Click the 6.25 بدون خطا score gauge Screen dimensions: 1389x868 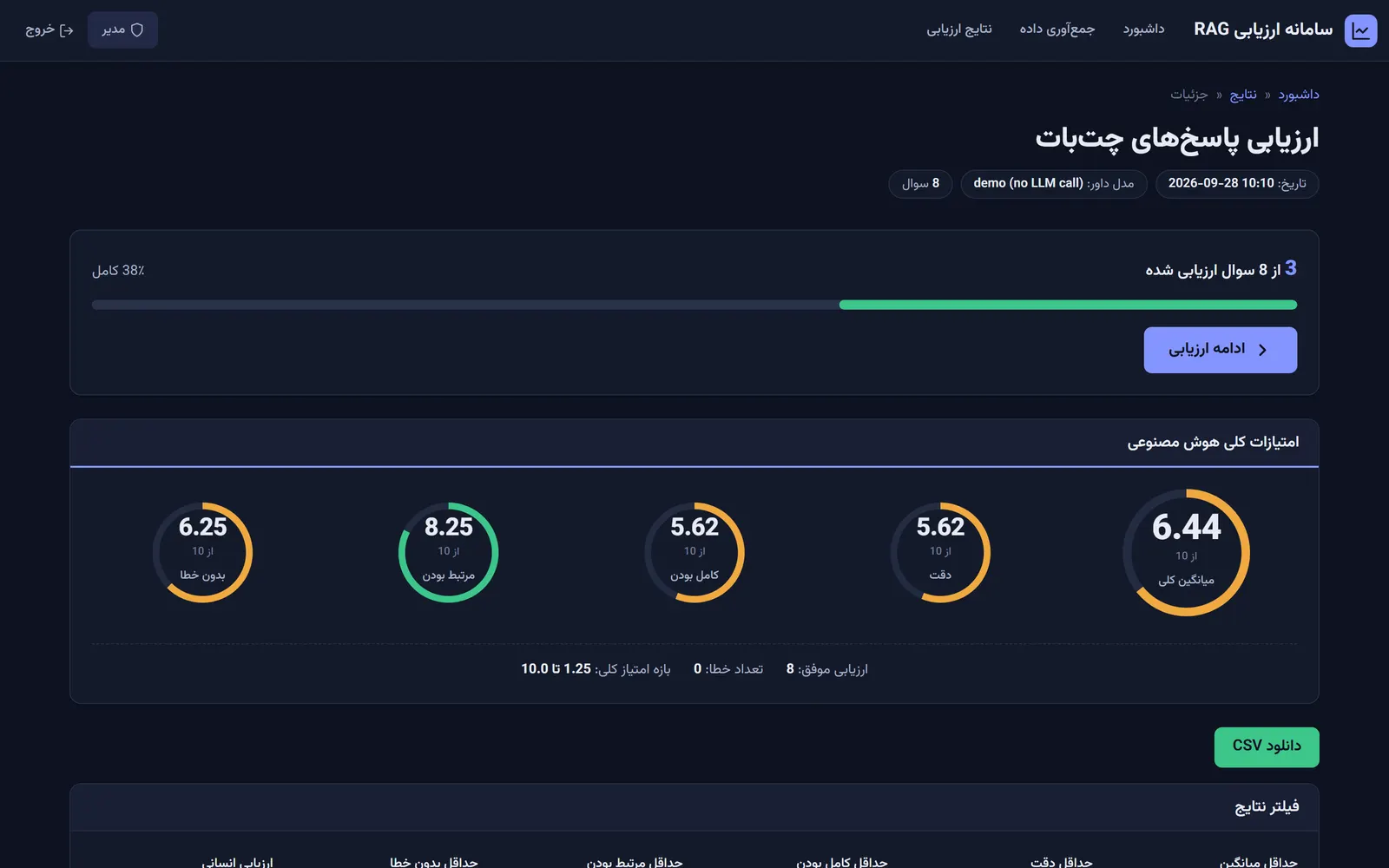point(202,553)
